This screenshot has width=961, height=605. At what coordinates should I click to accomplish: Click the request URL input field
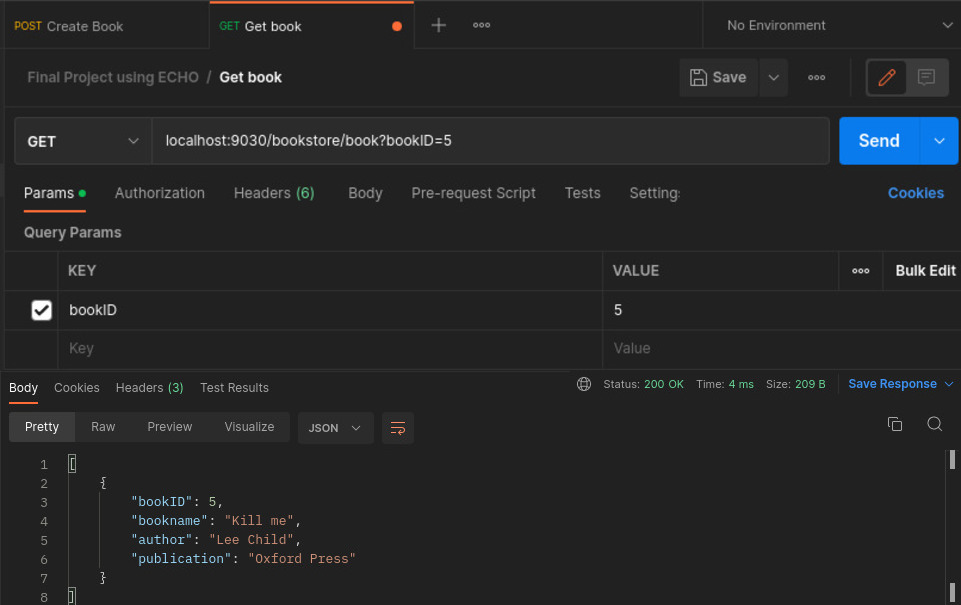(x=490, y=141)
